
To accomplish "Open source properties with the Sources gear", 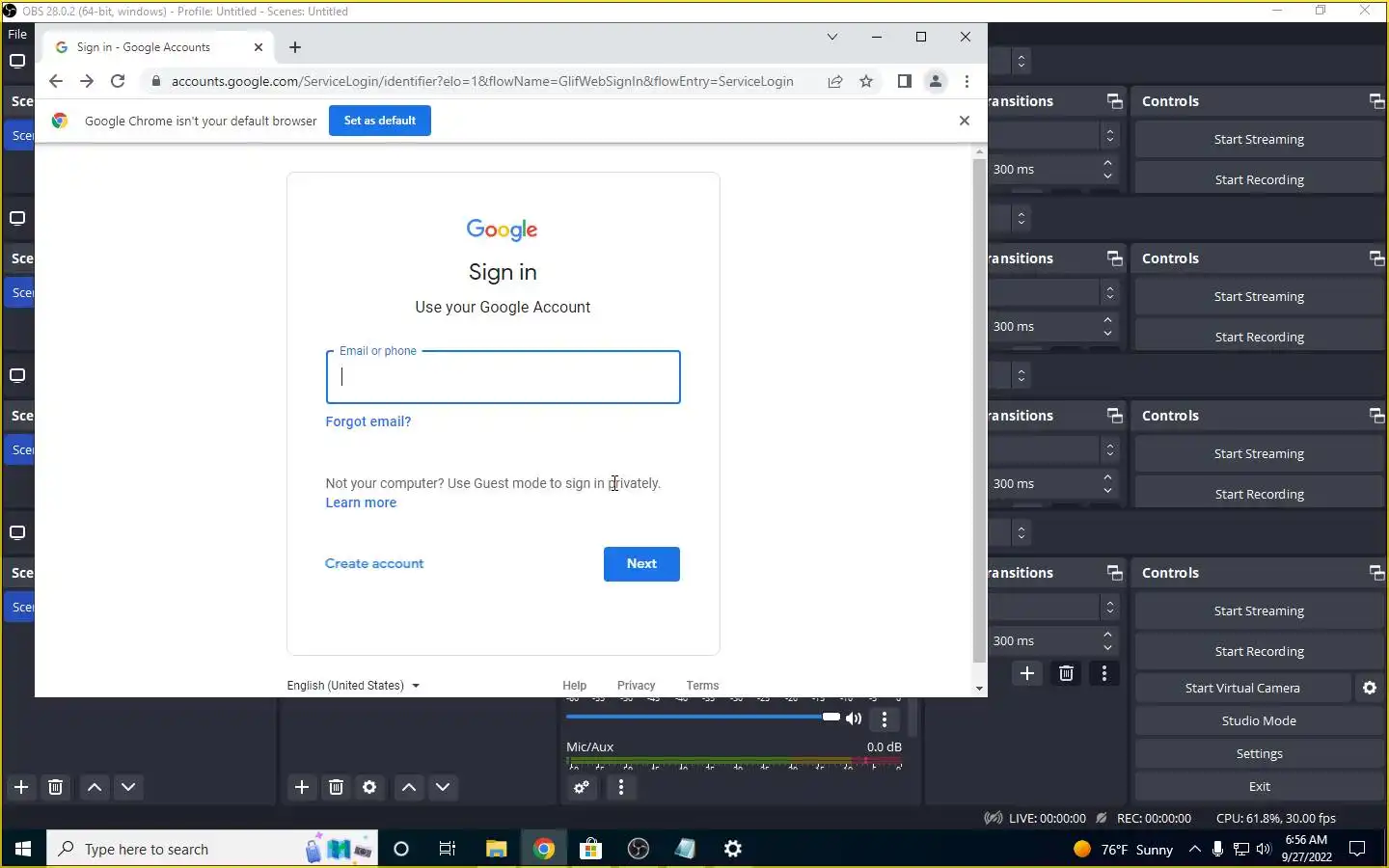I will pyautogui.click(x=369, y=787).
